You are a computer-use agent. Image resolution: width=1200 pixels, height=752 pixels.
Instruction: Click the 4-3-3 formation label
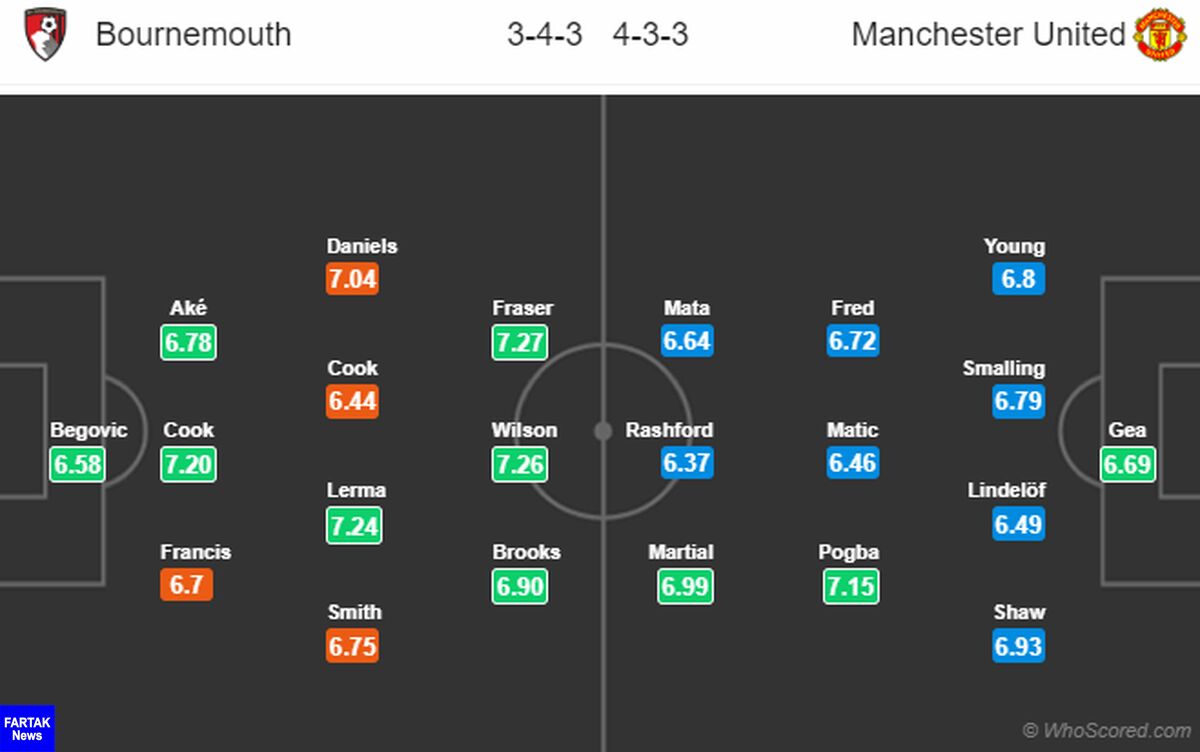click(x=651, y=35)
